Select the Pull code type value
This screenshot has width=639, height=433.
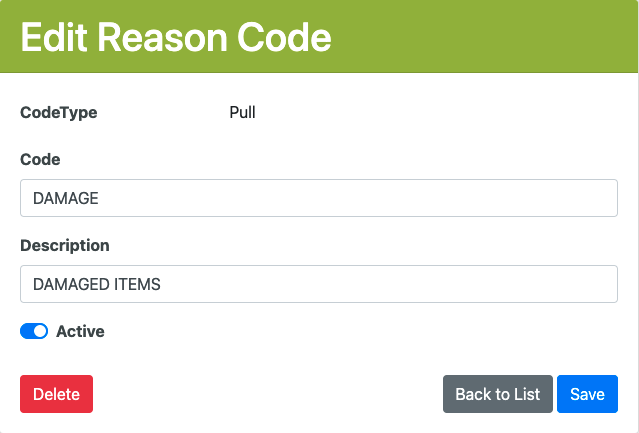point(242,112)
